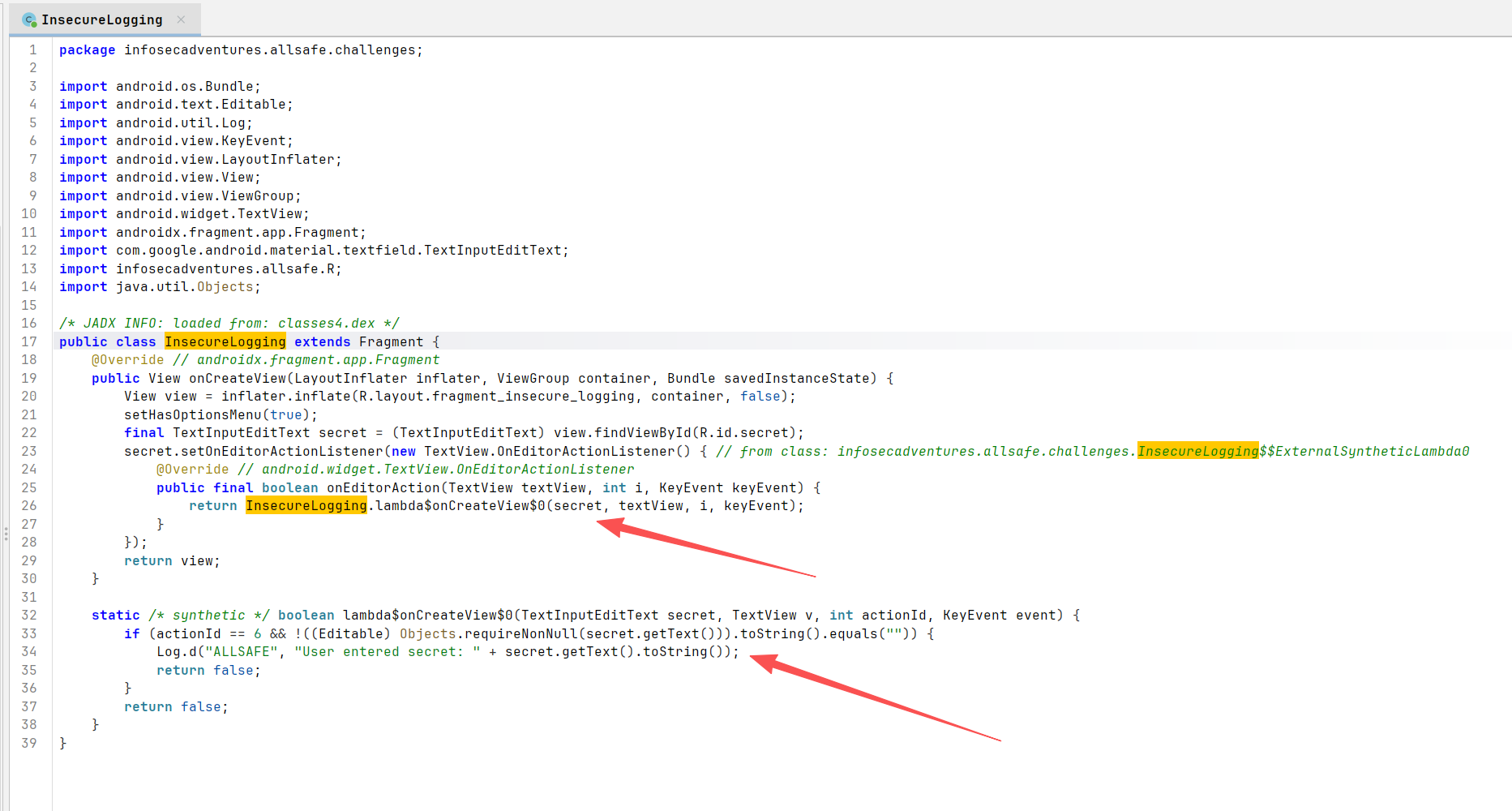Image resolution: width=1512 pixels, height=811 pixels.
Task: Close the InsecureLogging tab
Action: coord(181,19)
